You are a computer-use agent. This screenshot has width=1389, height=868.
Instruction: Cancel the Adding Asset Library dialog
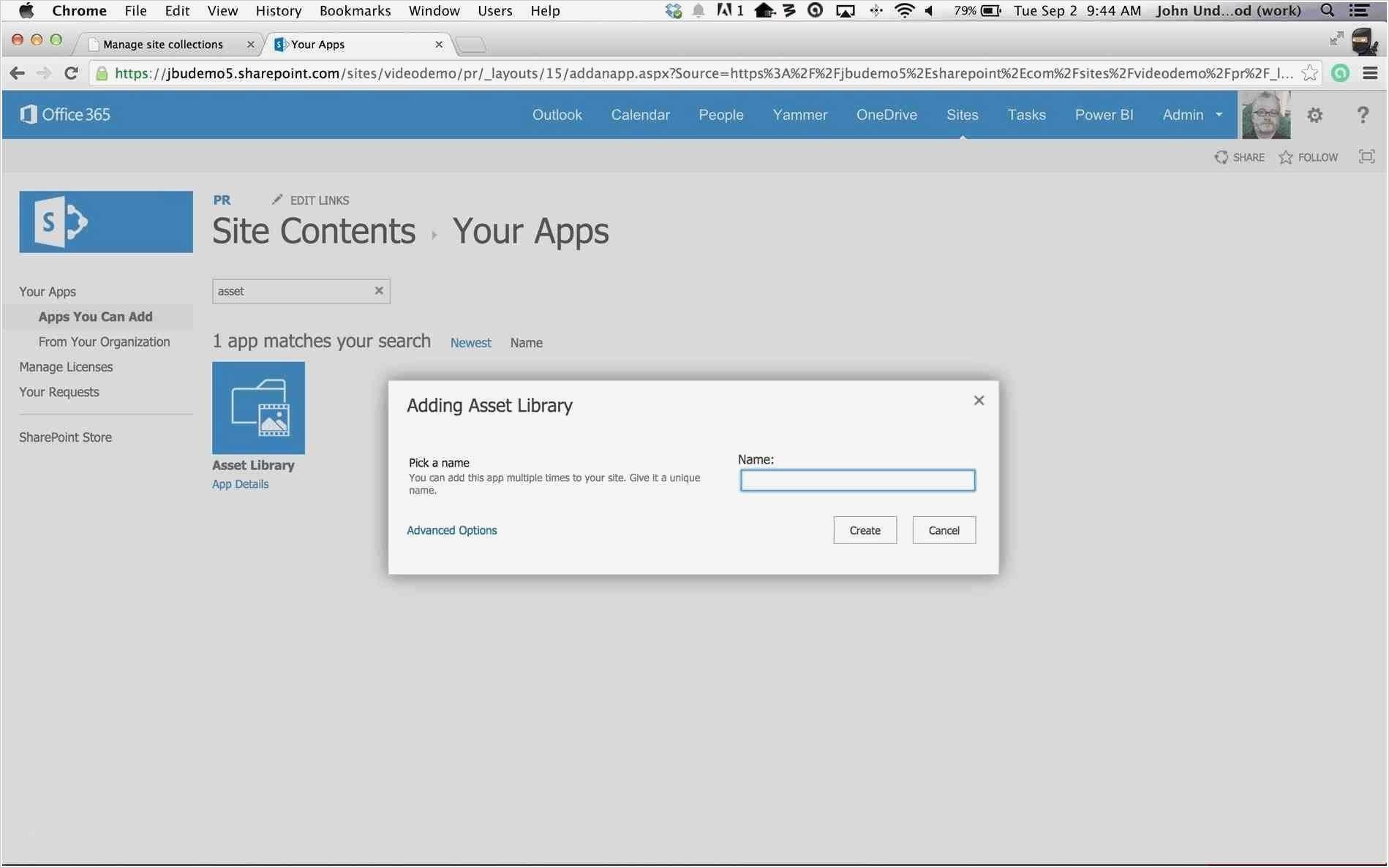[x=944, y=530]
